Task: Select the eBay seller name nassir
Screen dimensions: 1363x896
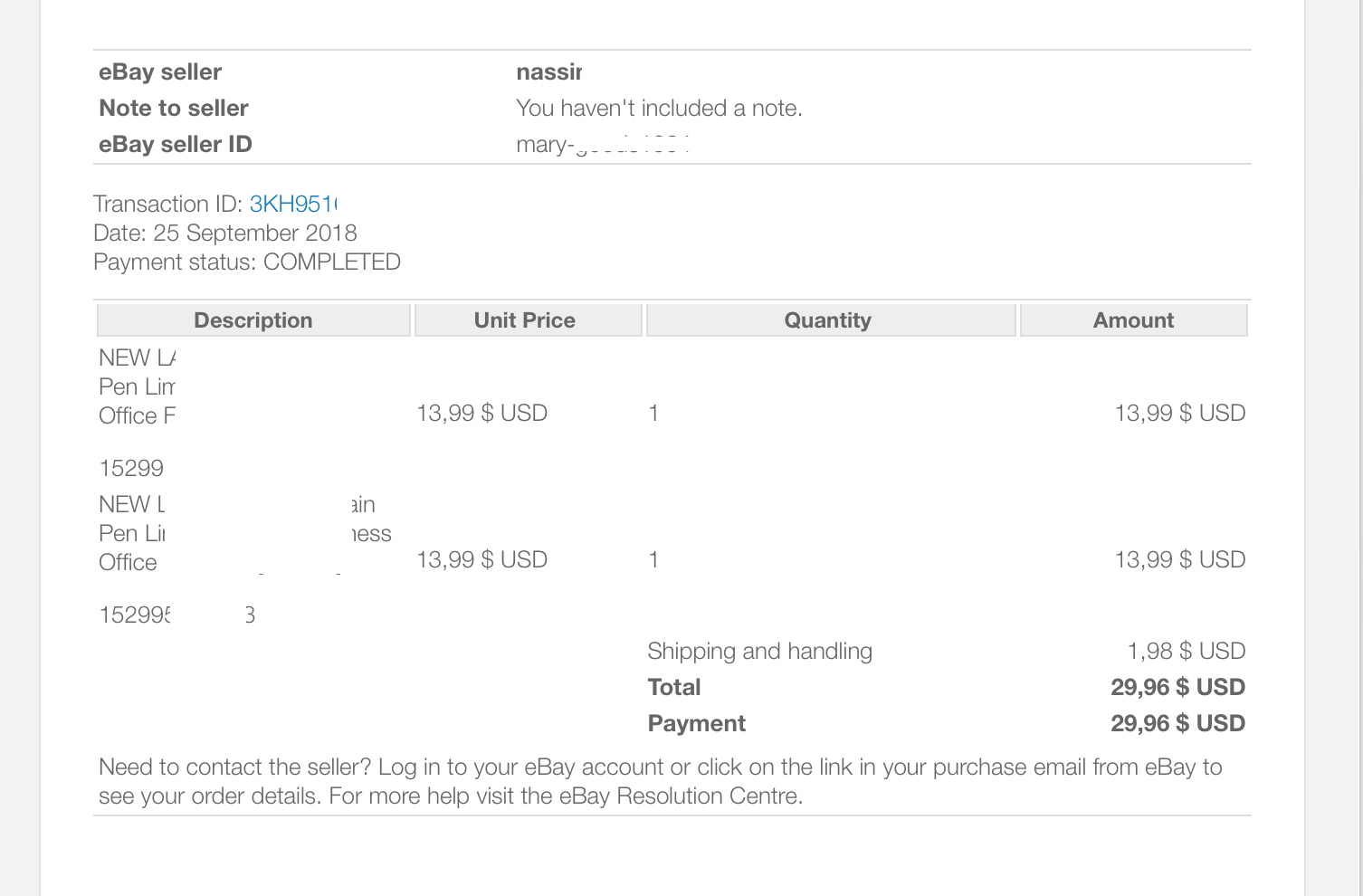Action: 548,72
